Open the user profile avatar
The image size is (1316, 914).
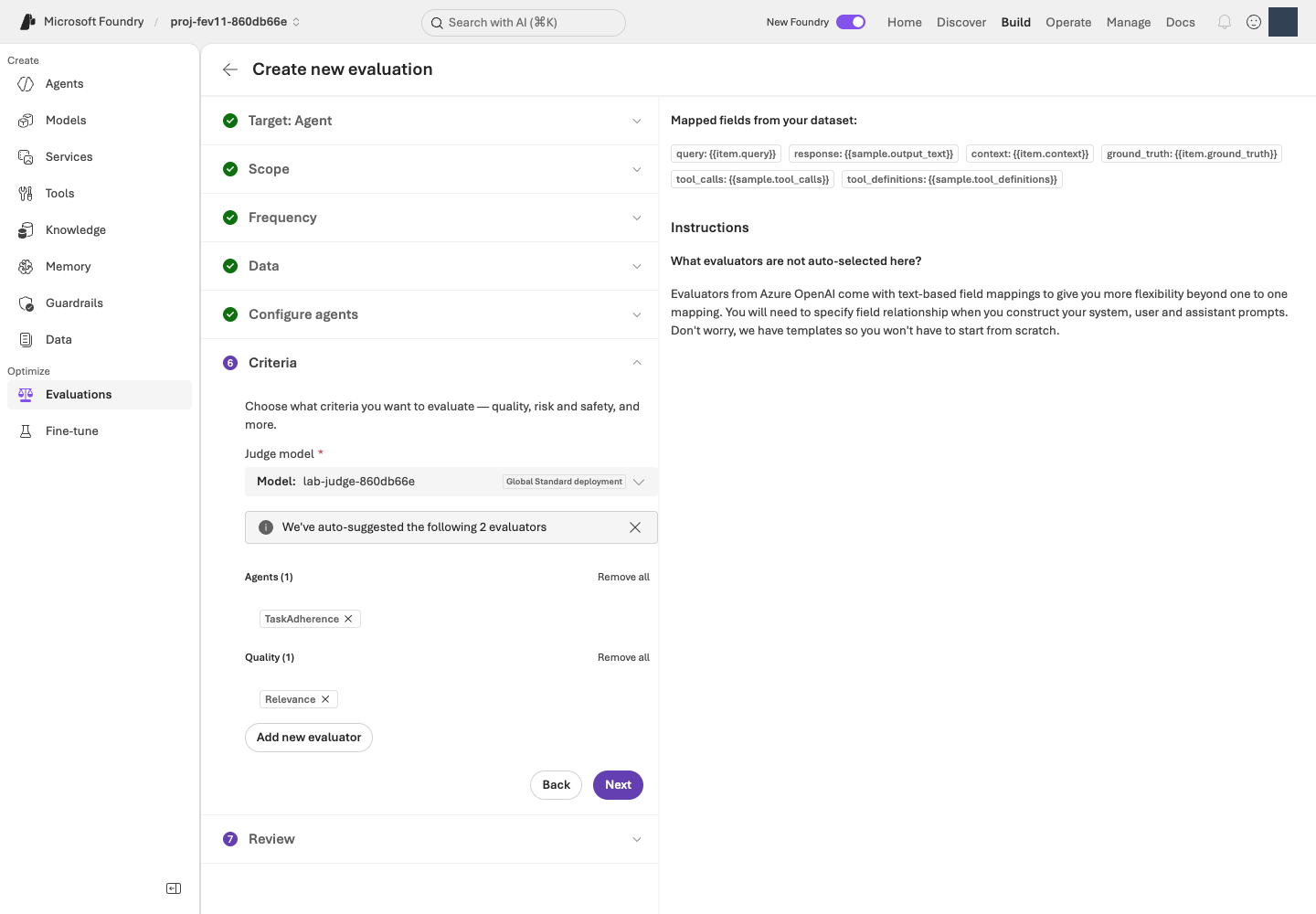point(1283,22)
